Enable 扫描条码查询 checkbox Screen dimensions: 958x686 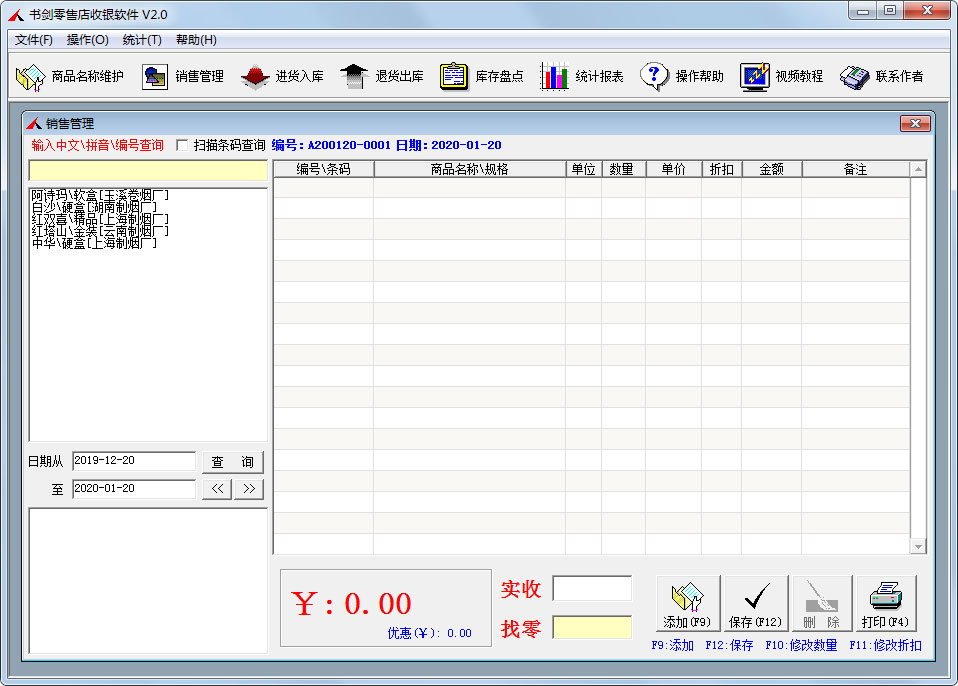(x=182, y=145)
